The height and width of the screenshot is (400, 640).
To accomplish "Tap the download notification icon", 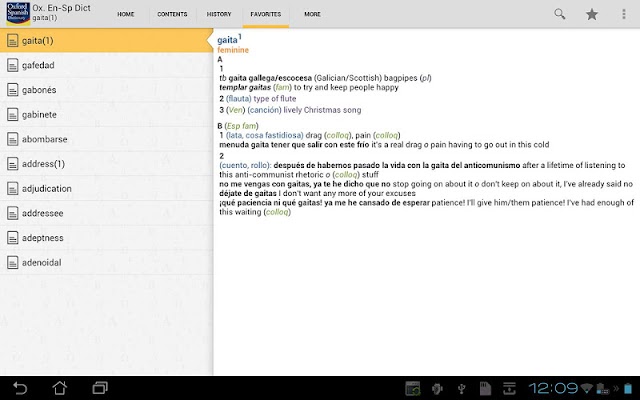I will 509,388.
